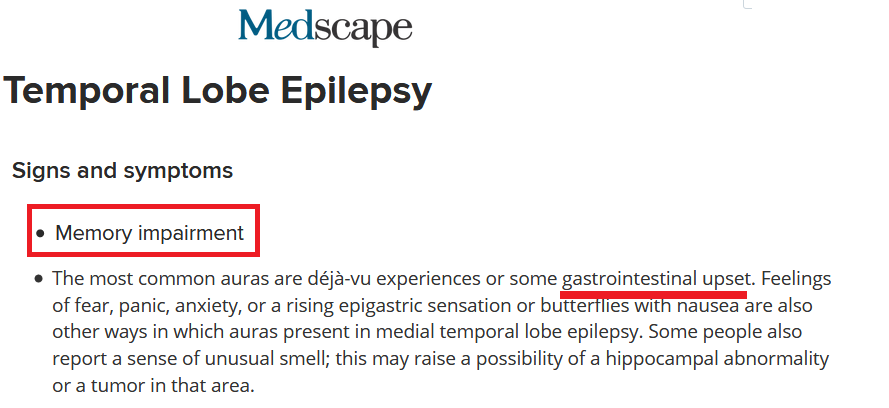Click the bullet before 'The most common'
889x408 pixels.
tap(38, 279)
